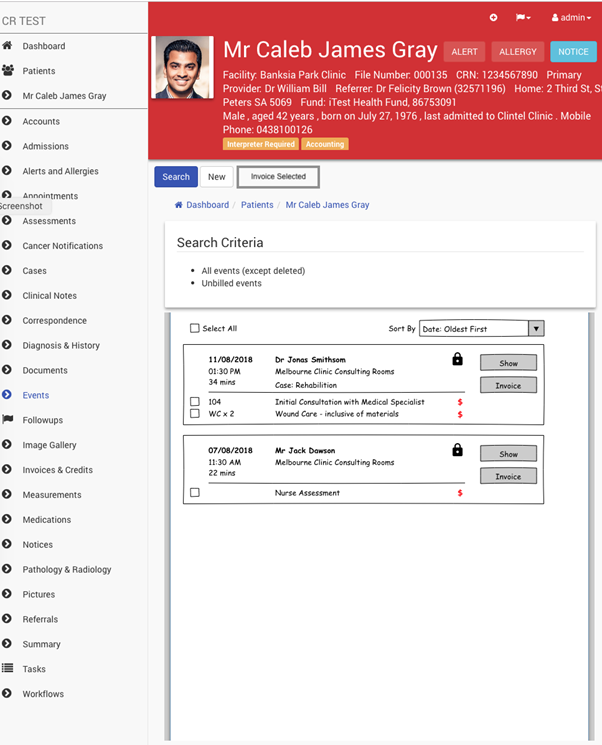Click arrow icon next to Diagnosis & History
Viewport: 602px width, 745px height.
(7, 344)
